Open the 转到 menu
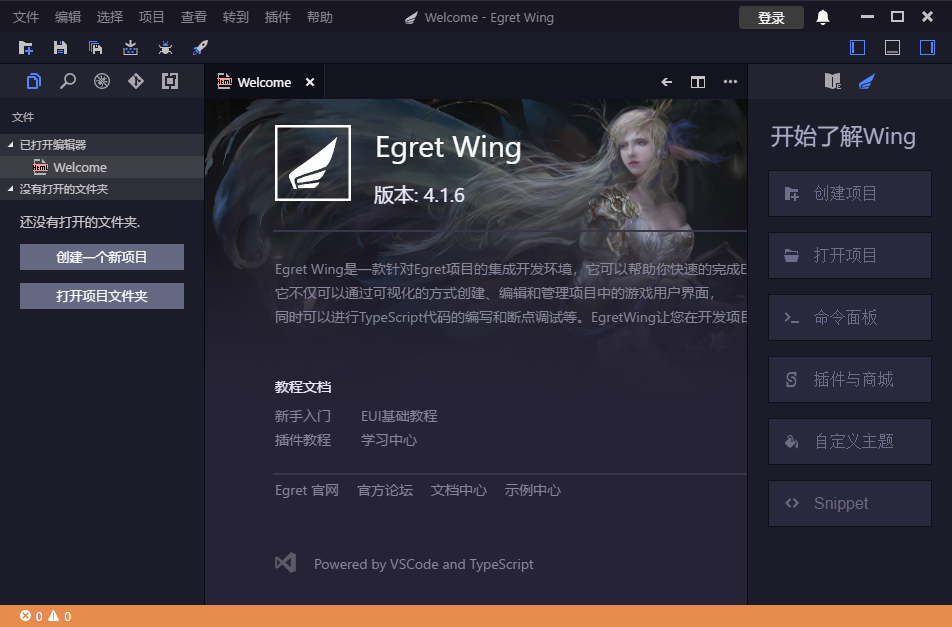The image size is (952, 627). (236, 17)
